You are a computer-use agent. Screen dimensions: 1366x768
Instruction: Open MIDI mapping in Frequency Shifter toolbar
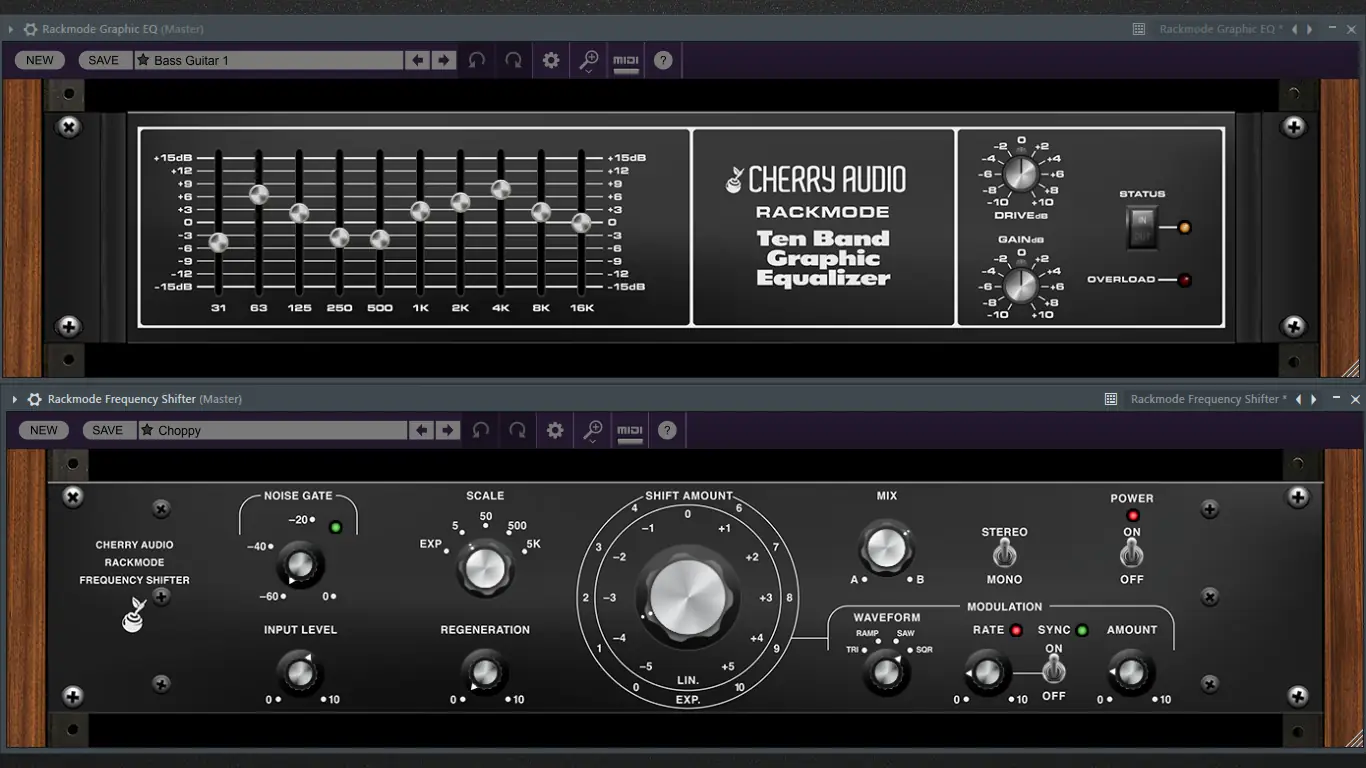pyautogui.click(x=630, y=431)
